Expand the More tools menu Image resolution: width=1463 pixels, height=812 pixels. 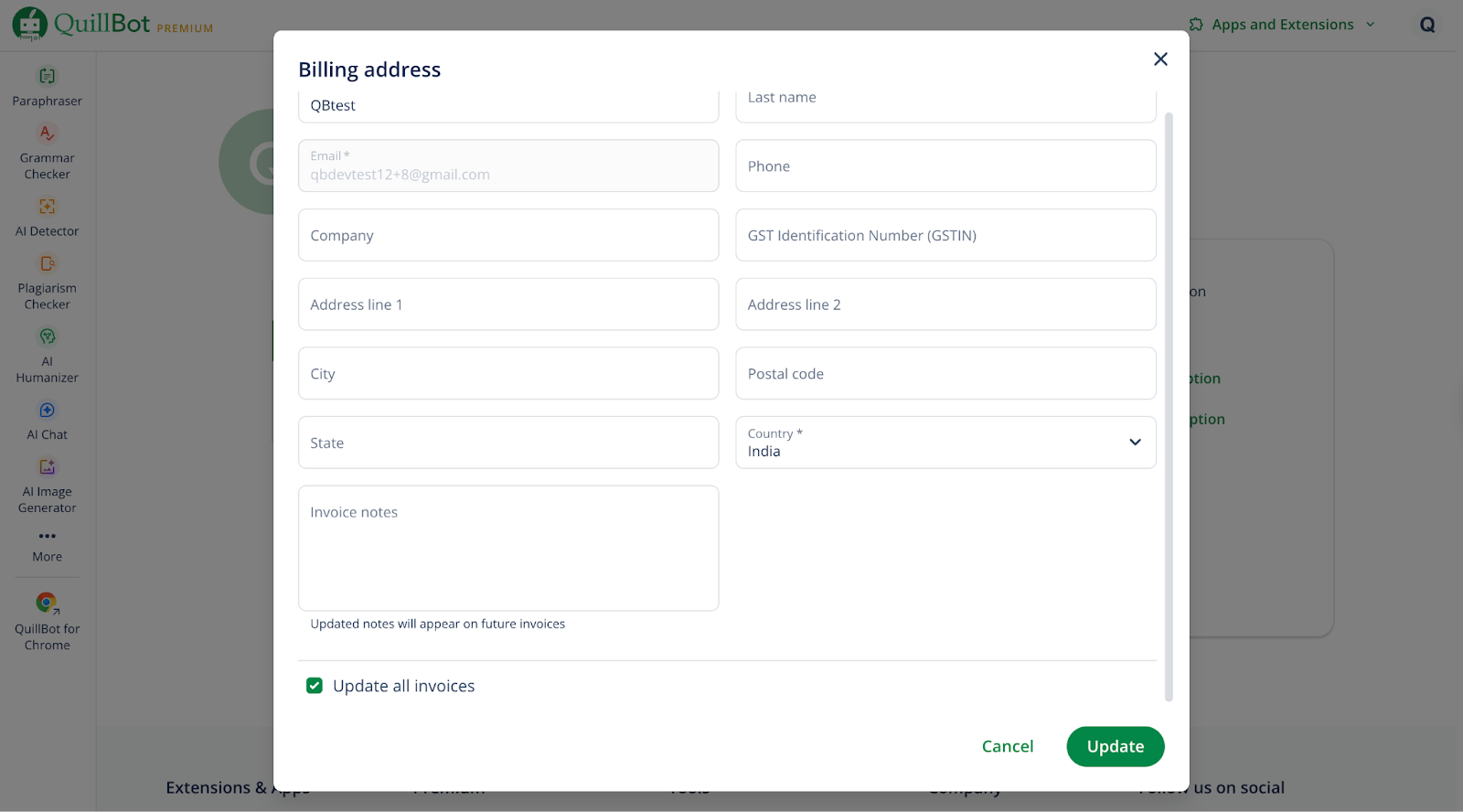(x=47, y=537)
